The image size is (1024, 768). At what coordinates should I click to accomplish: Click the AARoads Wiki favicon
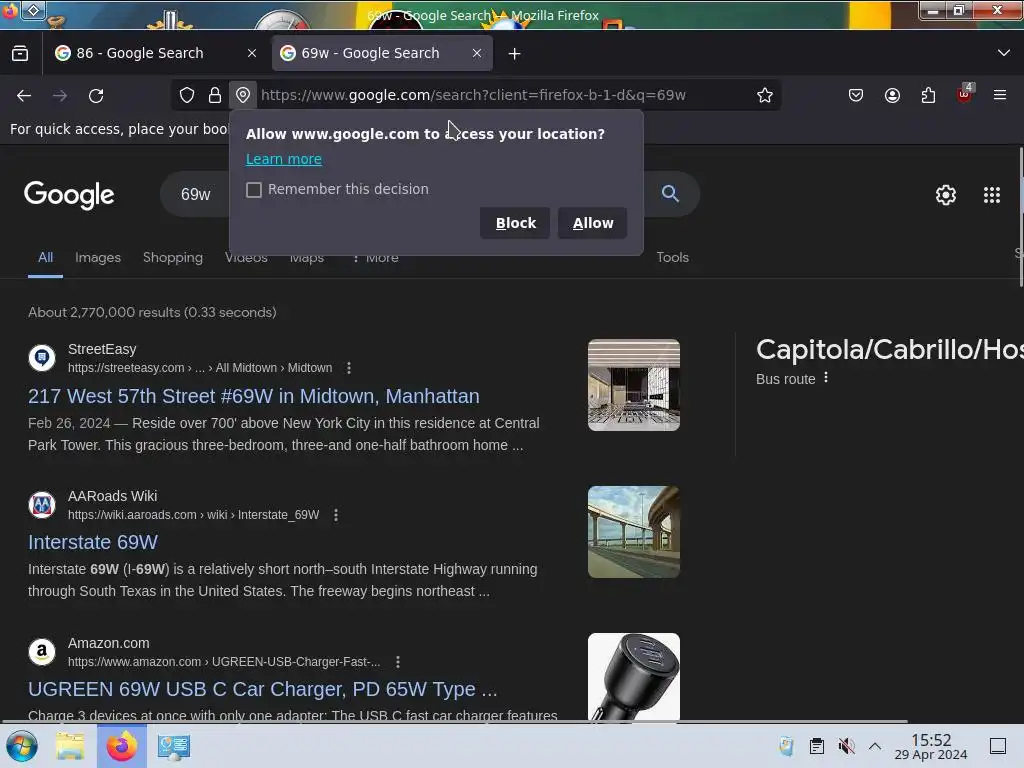42,505
